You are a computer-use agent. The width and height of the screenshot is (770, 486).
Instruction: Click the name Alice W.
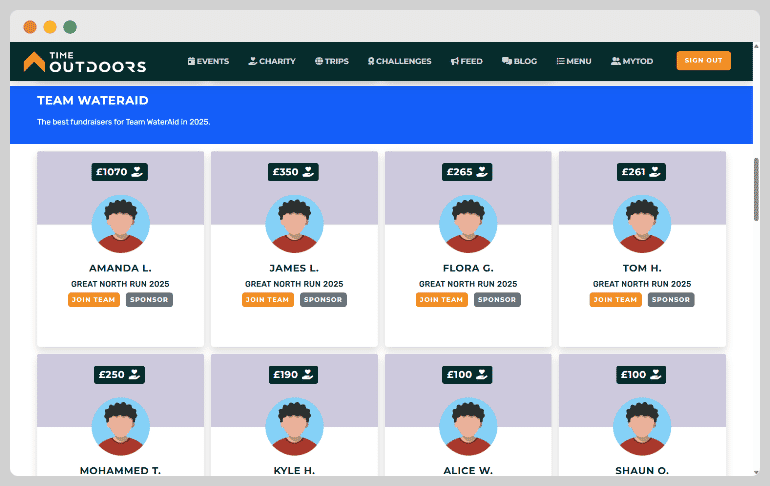pos(468,470)
